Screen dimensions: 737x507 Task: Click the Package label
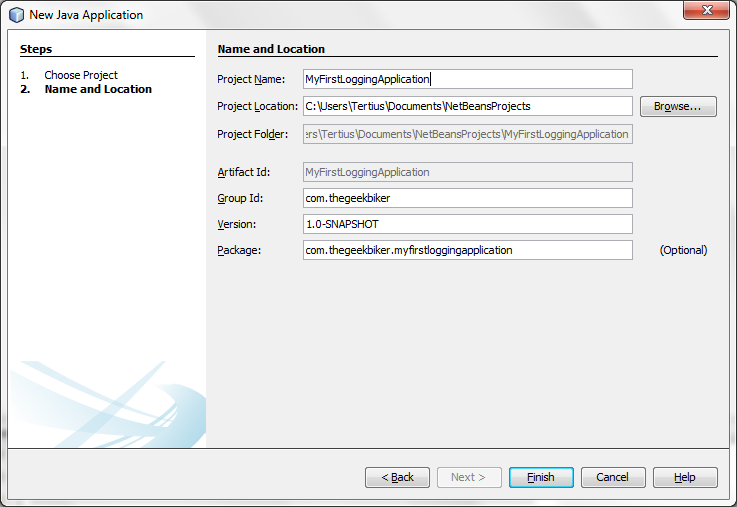point(239,250)
